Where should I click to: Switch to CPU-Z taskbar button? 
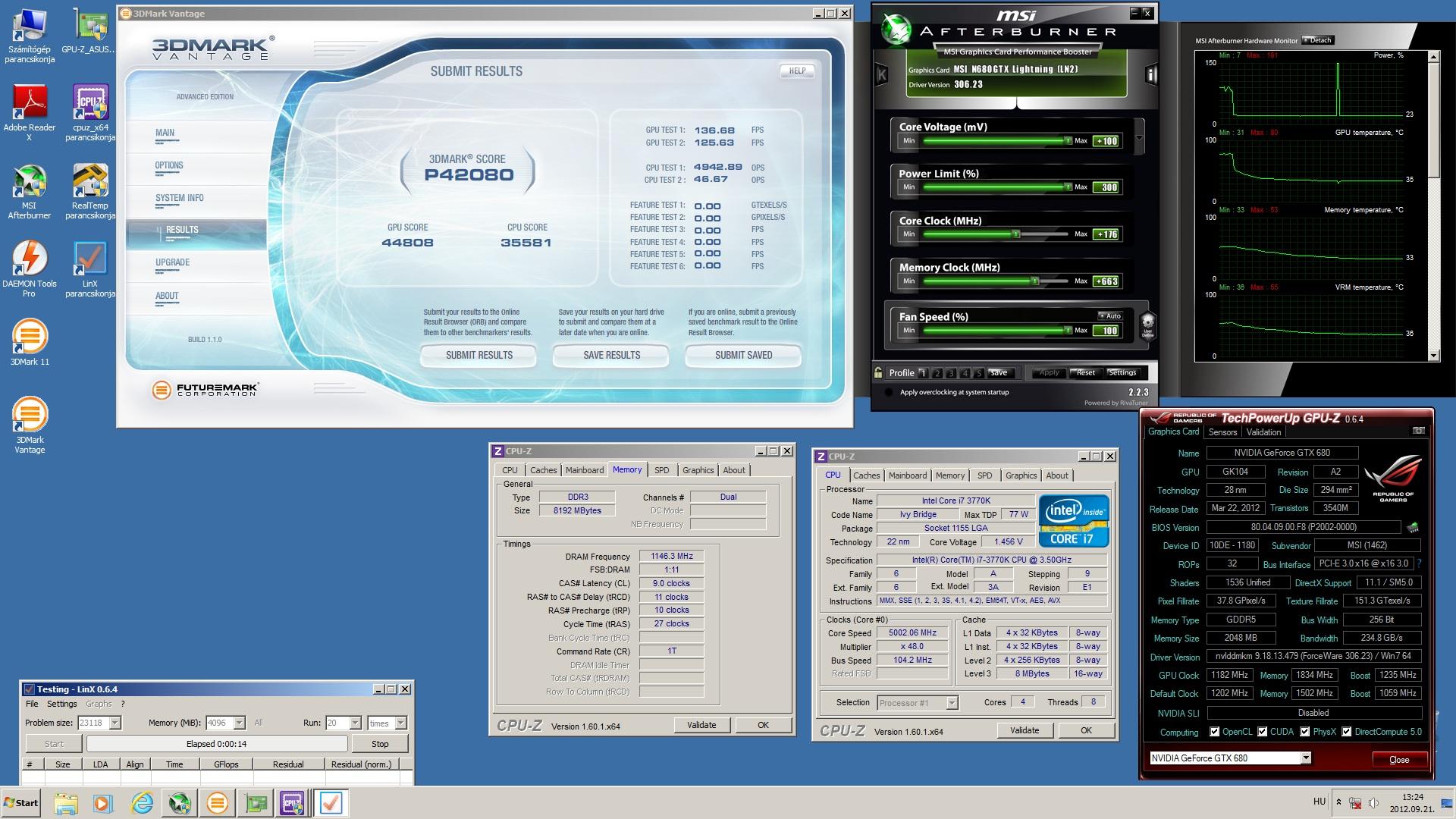point(293,803)
